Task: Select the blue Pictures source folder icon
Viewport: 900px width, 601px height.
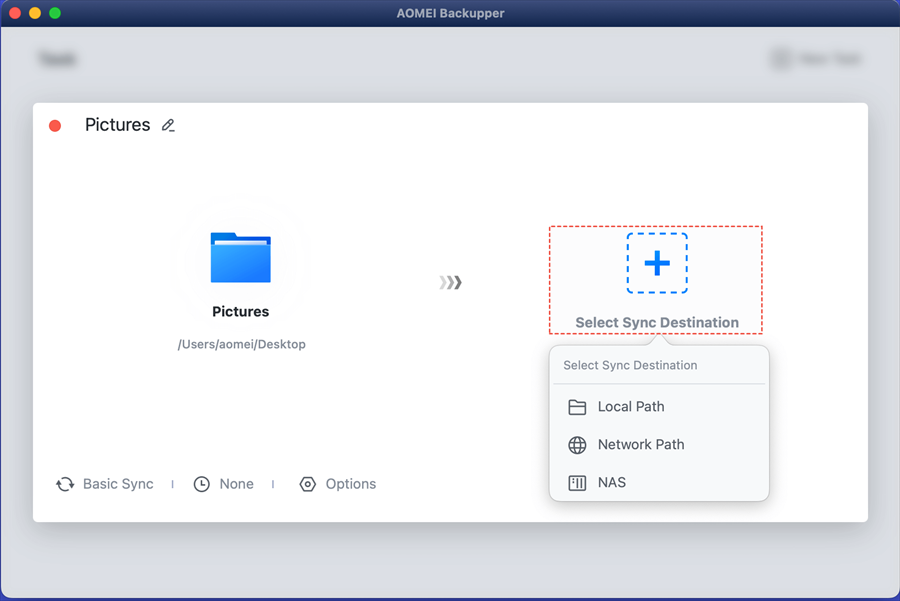Action: coord(240,257)
